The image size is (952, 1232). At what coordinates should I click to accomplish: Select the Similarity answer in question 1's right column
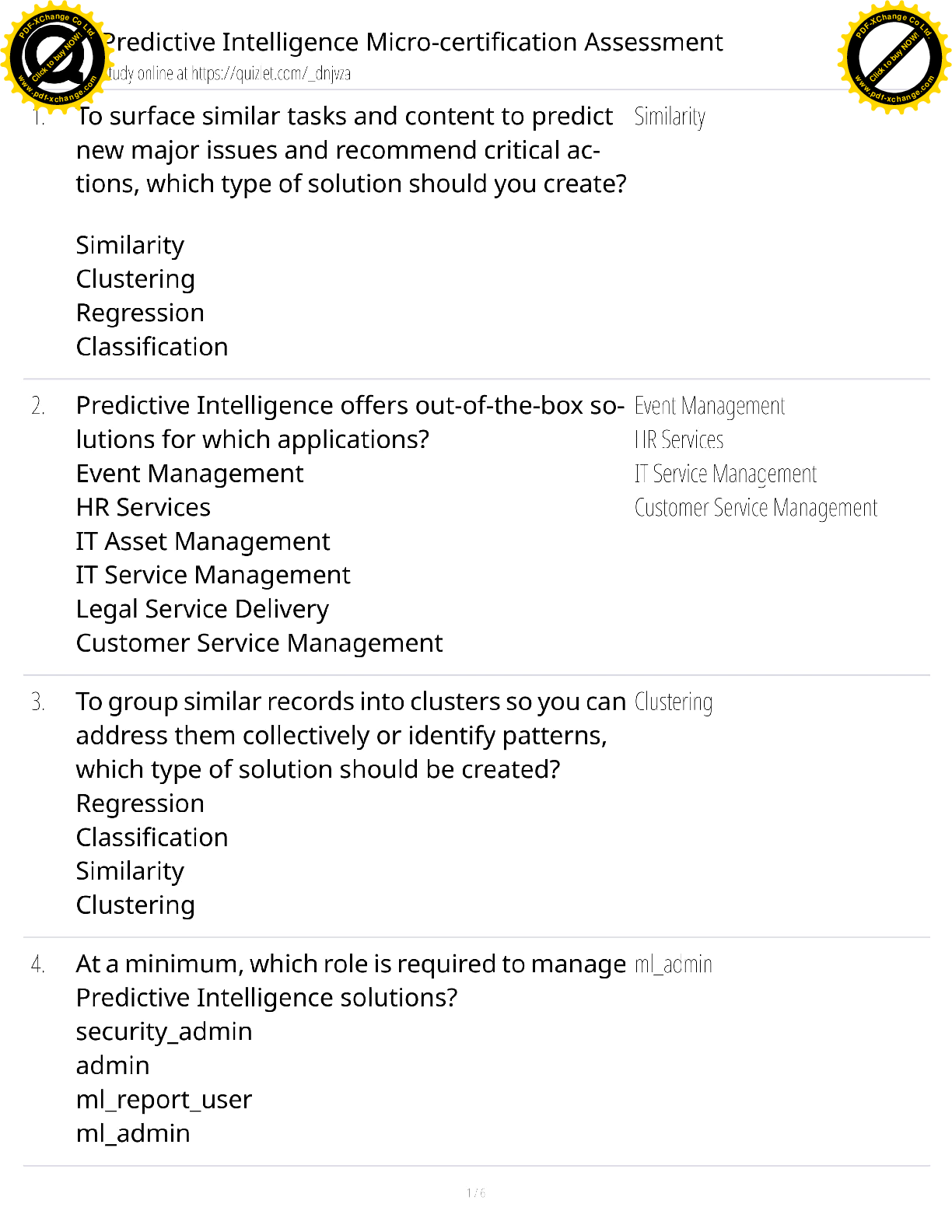(670, 117)
